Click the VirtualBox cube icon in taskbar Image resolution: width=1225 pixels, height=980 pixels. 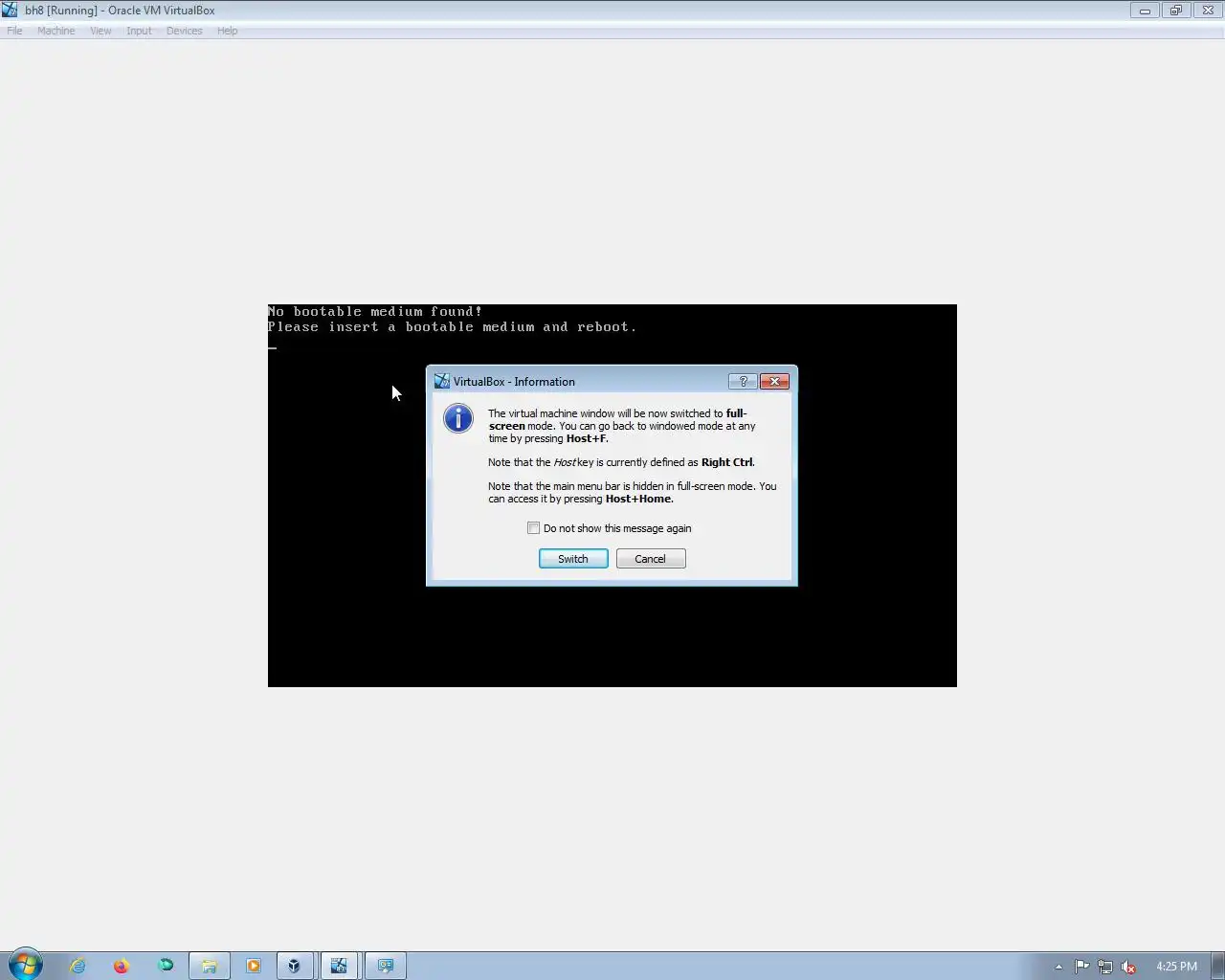[x=295, y=966]
